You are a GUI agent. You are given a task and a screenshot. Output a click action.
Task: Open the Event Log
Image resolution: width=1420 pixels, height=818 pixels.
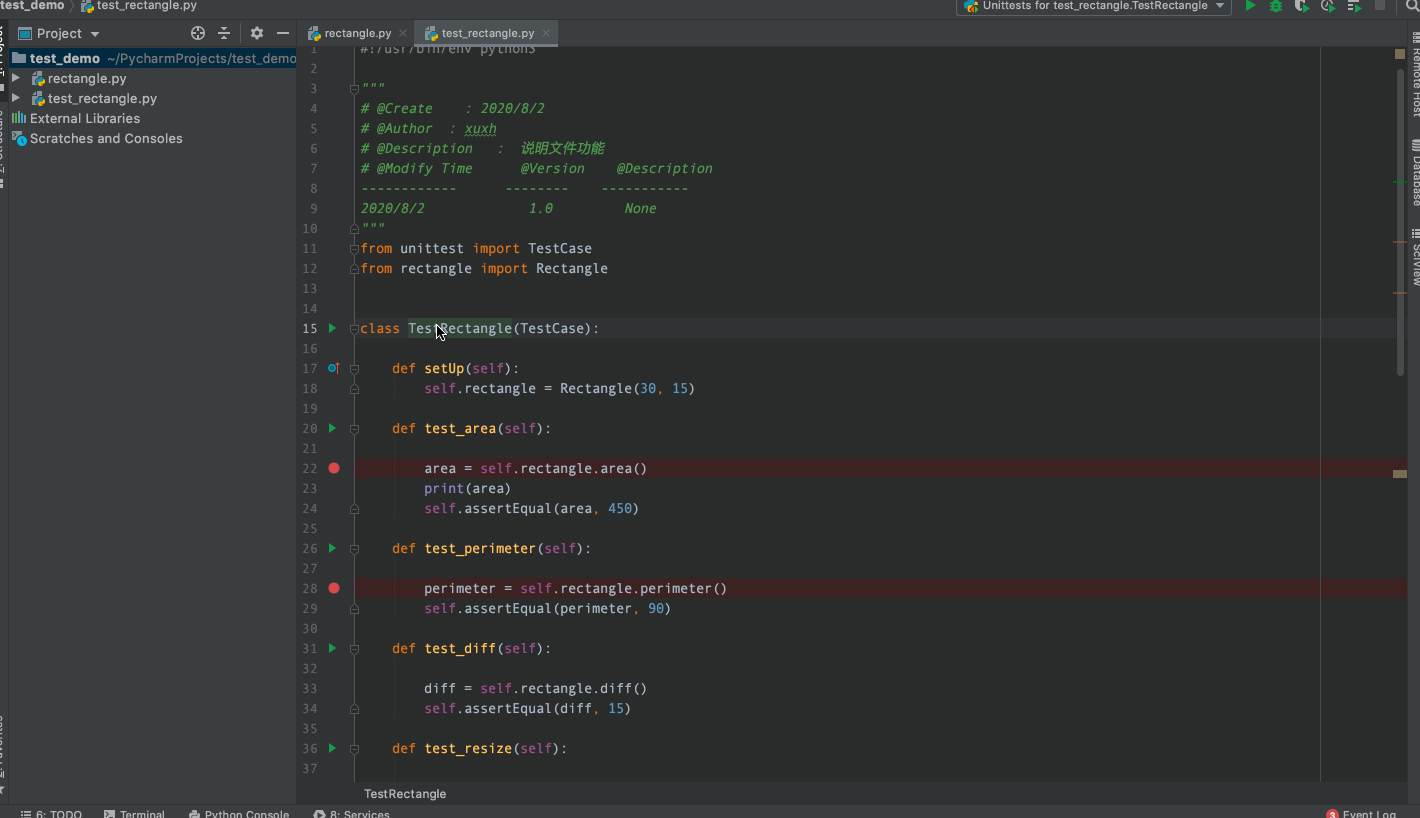tap(1361, 813)
